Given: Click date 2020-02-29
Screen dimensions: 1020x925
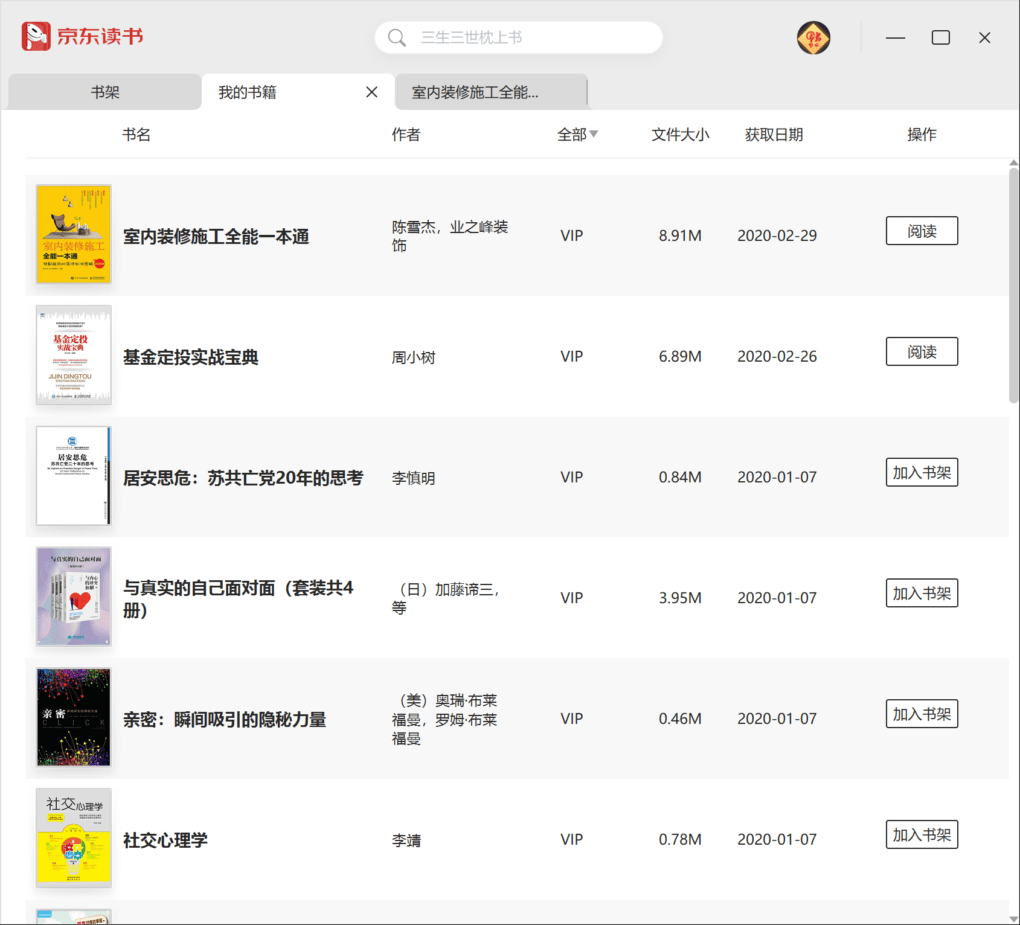Looking at the screenshot, I should pyautogui.click(x=777, y=235).
